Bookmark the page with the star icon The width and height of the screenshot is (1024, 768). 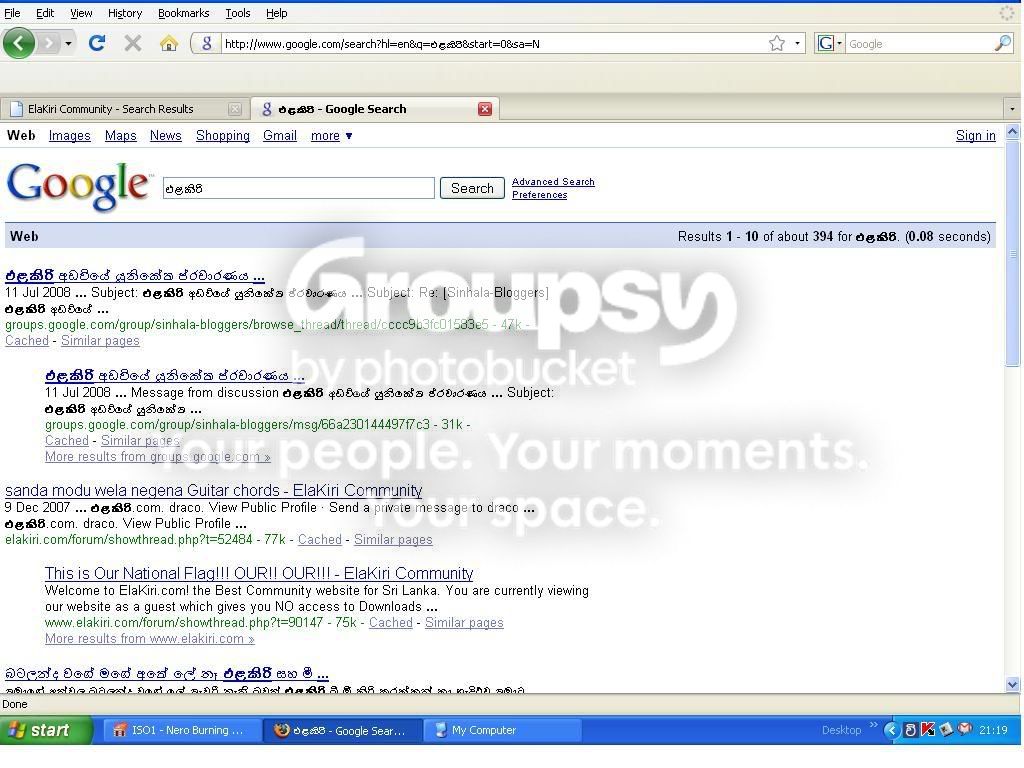coord(776,44)
